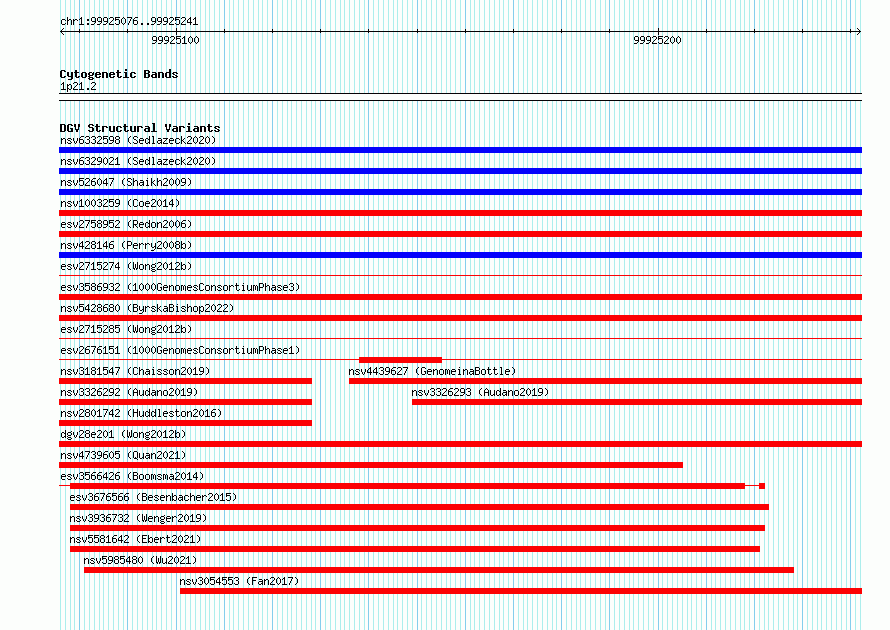Click the DGV Structural Variants track title
The image size is (890, 630).
tap(140, 128)
